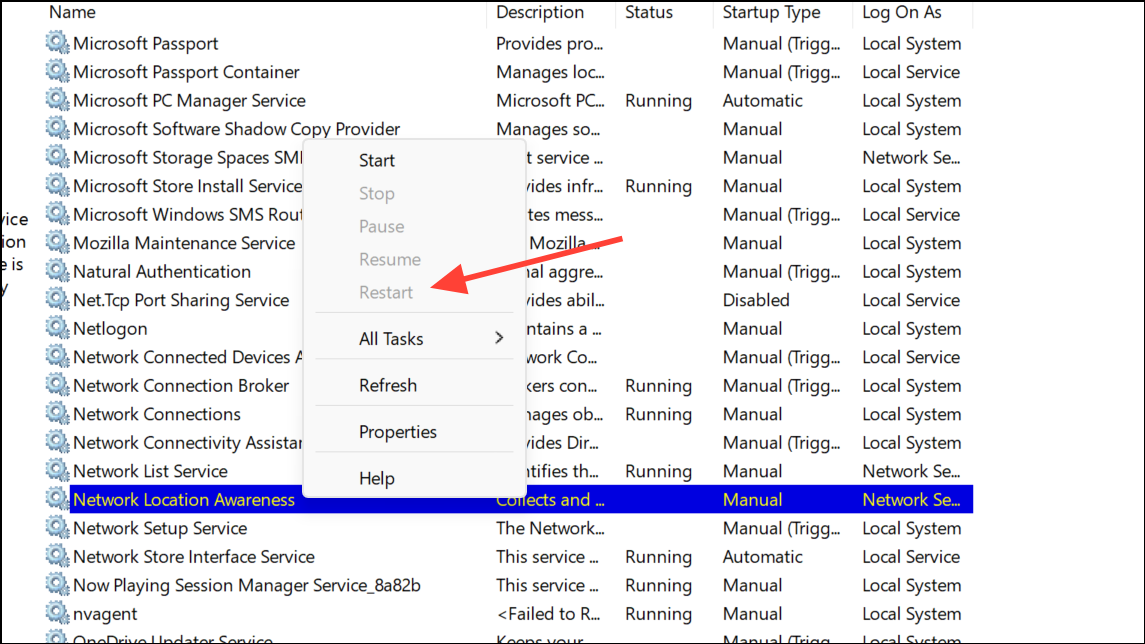Click the Network Setup Service gear icon
Screen dimensions: 1145x644
(x=58, y=528)
